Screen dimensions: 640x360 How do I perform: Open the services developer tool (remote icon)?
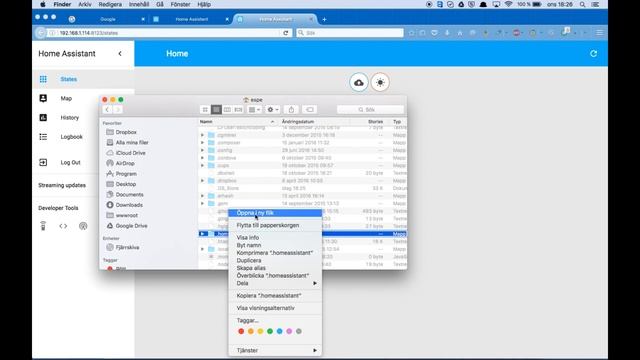43,226
